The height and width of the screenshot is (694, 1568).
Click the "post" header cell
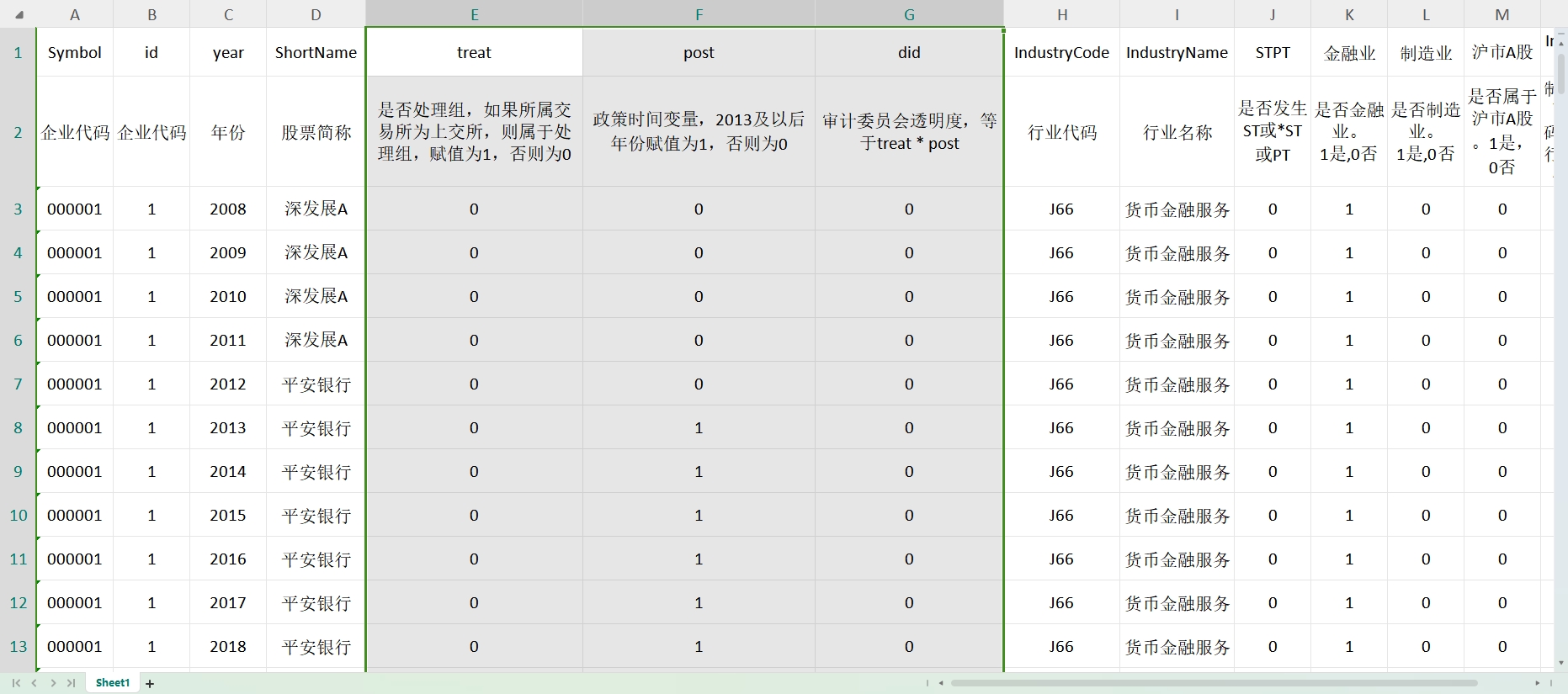coord(699,52)
